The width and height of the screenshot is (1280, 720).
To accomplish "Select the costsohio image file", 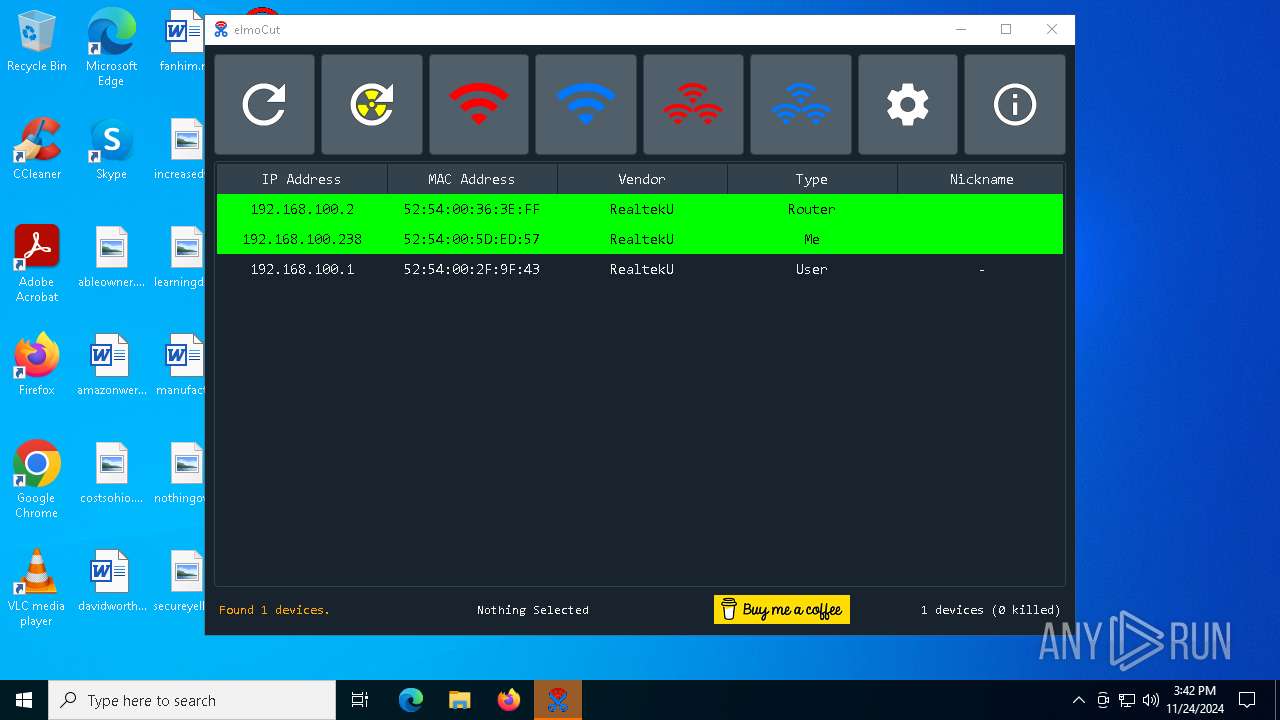I will pos(111,472).
